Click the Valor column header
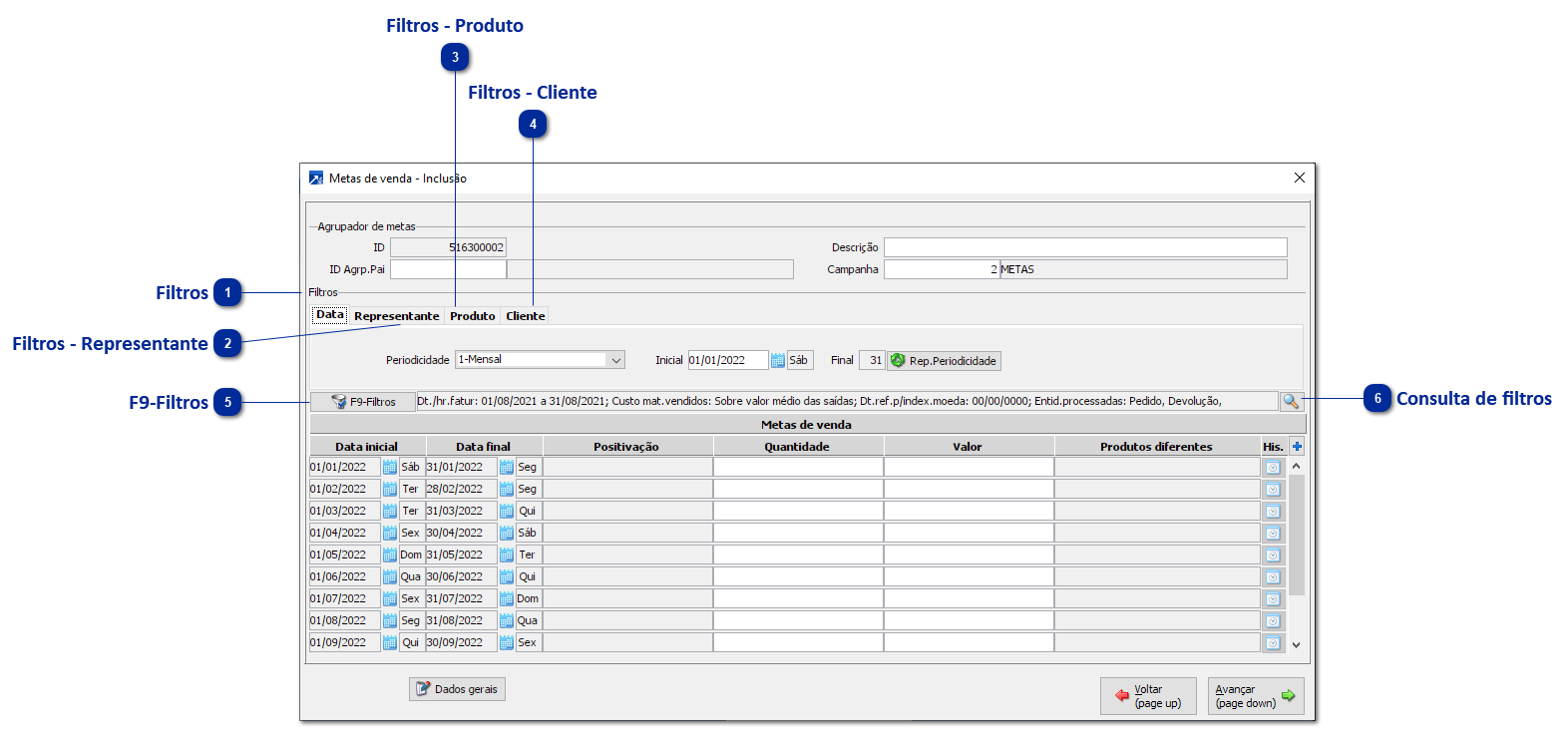1568x737 pixels. click(x=969, y=447)
